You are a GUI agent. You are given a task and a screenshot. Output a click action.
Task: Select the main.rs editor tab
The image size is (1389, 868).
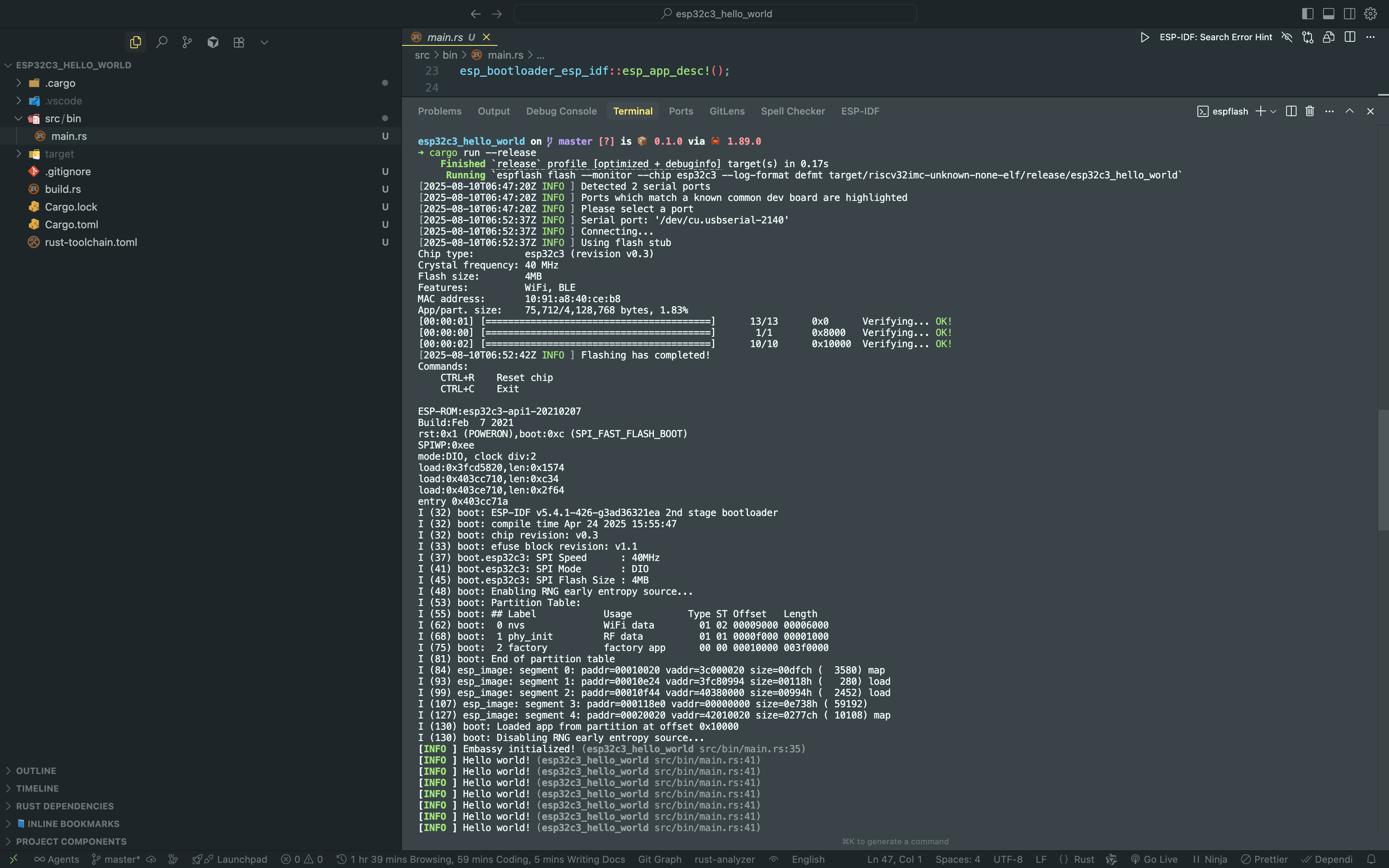pos(450,37)
